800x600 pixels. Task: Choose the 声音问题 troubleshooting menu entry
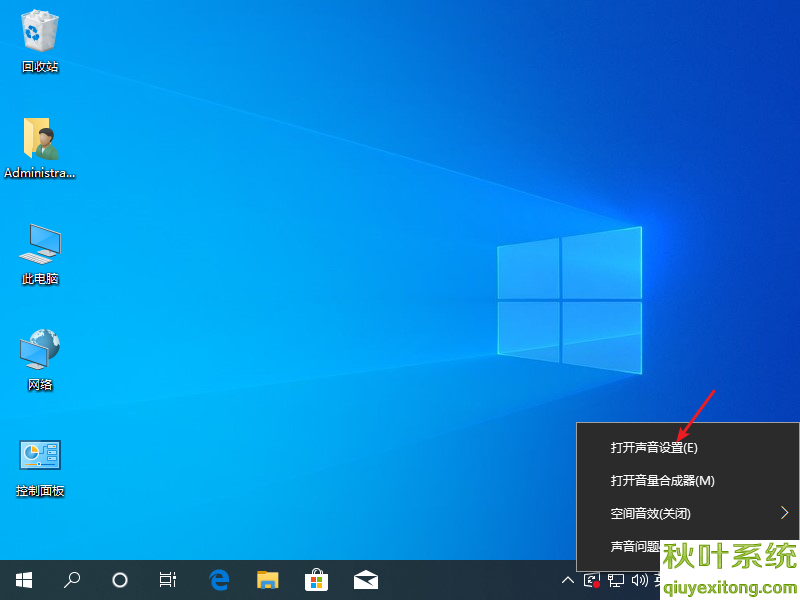pos(635,546)
